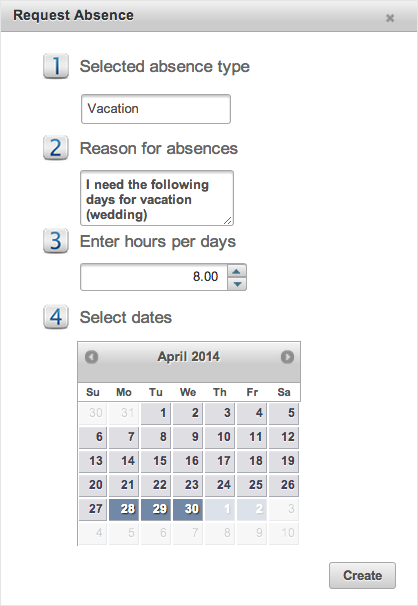
Task: Deselect April 30 in the calendar
Action: pos(188,509)
